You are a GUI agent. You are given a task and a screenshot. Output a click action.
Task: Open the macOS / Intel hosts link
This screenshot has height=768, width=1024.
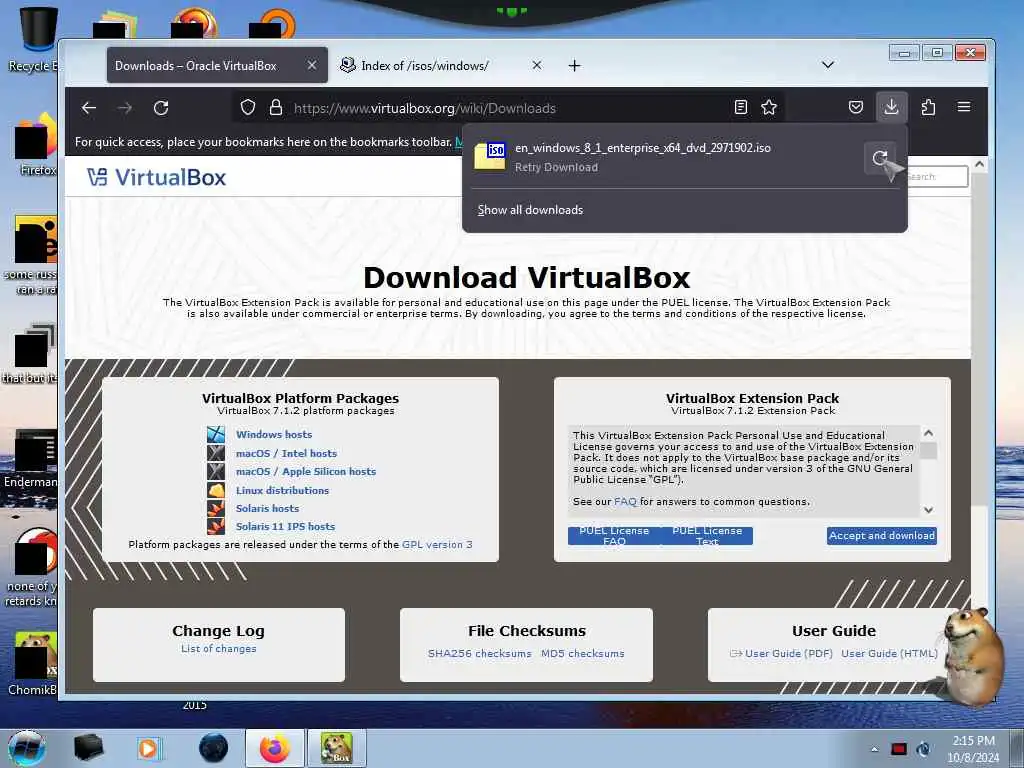pos(286,453)
